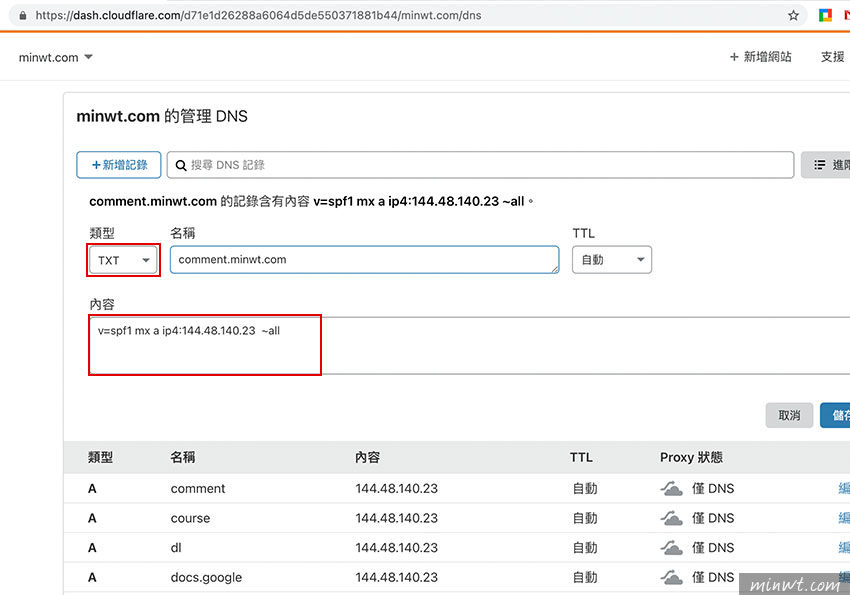Click the 進階 list button
Viewport: 850px width, 595px height.
pos(826,165)
